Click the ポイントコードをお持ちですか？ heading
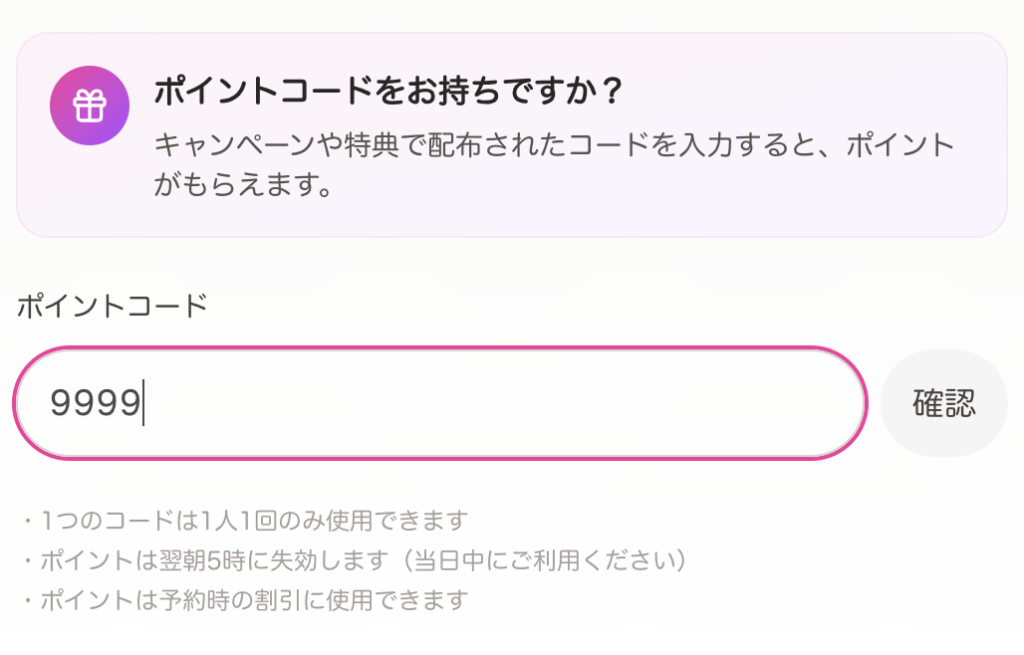Image resolution: width=1024 pixels, height=655 pixels. 388,92
